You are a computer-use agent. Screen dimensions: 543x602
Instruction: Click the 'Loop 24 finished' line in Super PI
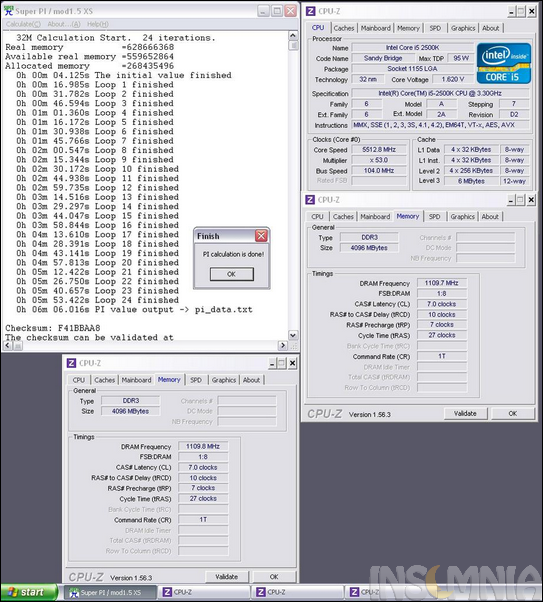point(97,300)
